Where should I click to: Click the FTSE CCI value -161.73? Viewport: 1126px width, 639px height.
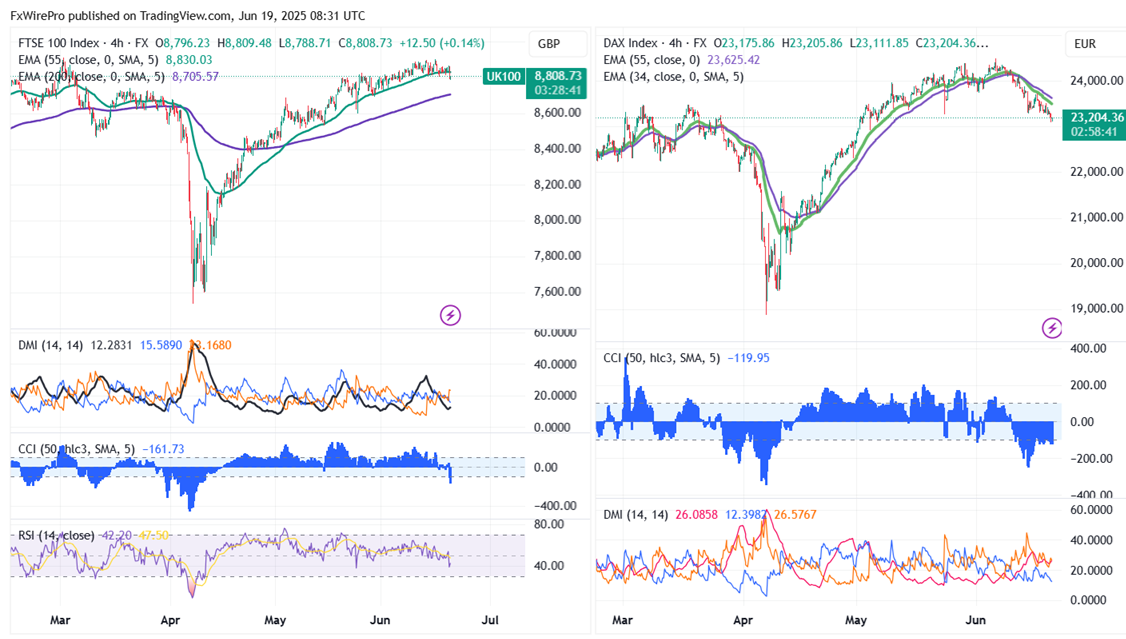[163, 449]
